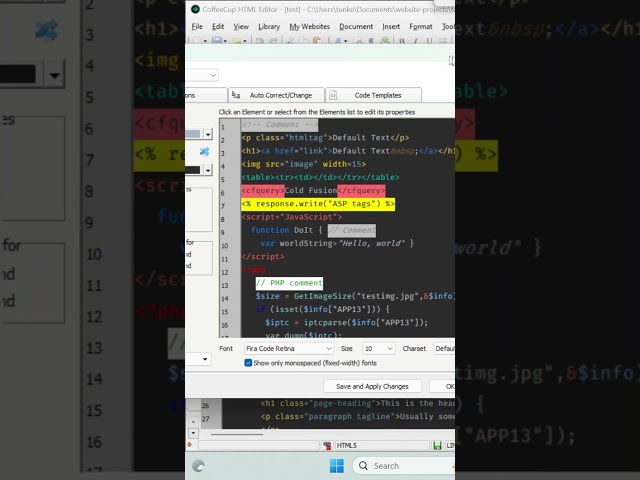This screenshot has height=480, width=640.
Task: Click Save and Apply Changes button
Action: [x=372, y=386]
